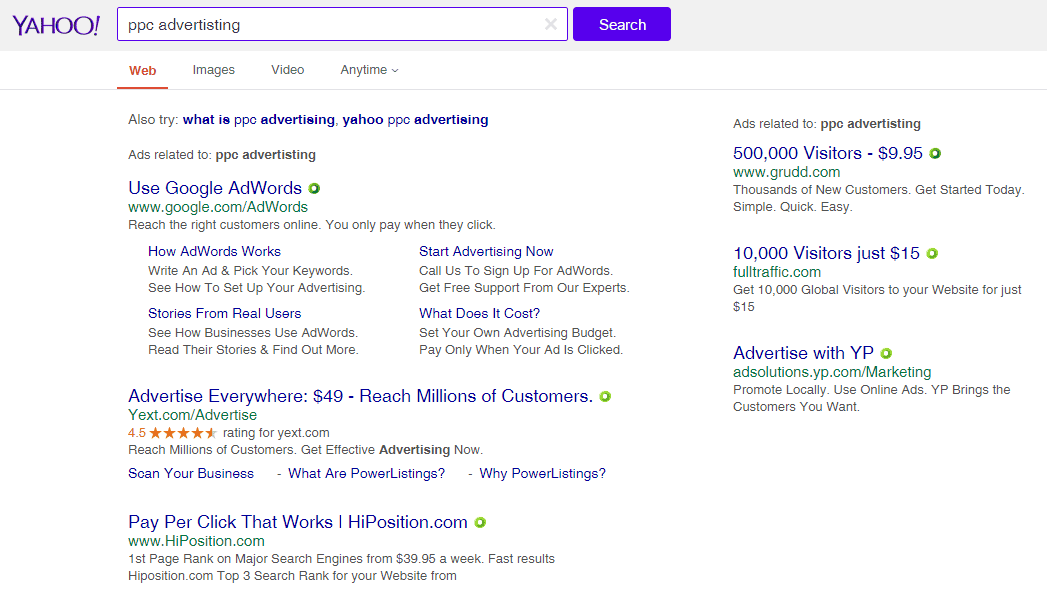Switch to the Video tab
The width and height of the screenshot is (1047, 613).
pyautogui.click(x=288, y=70)
